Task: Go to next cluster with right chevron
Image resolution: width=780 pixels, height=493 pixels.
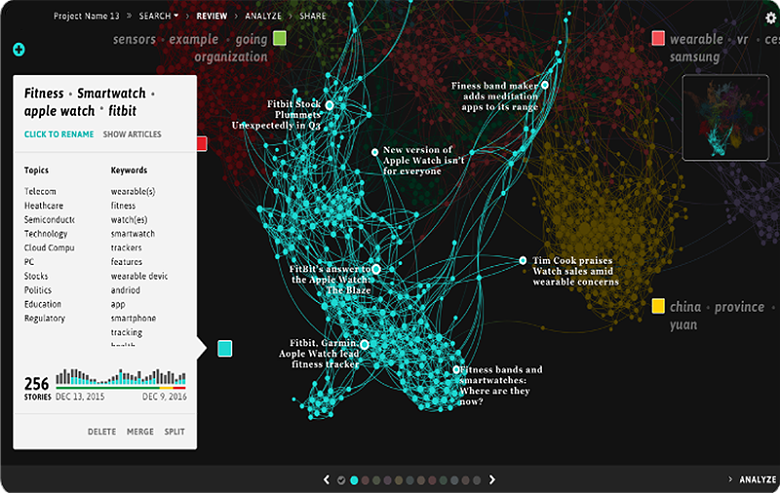Action: point(492,480)
